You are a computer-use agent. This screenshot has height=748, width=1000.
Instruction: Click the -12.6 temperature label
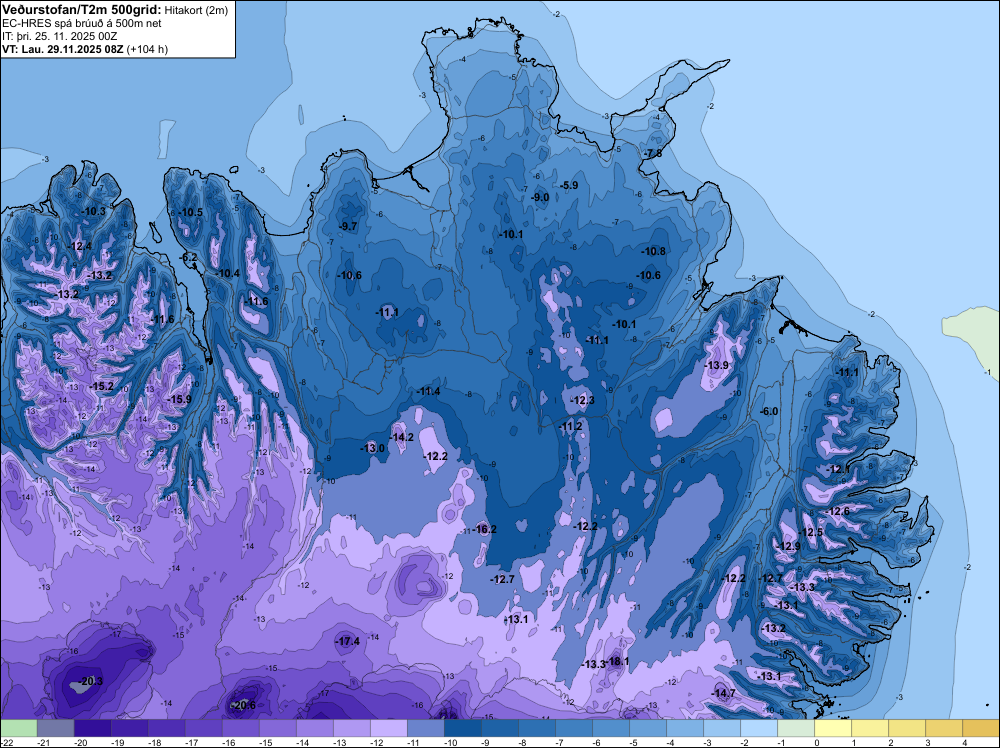837,511
